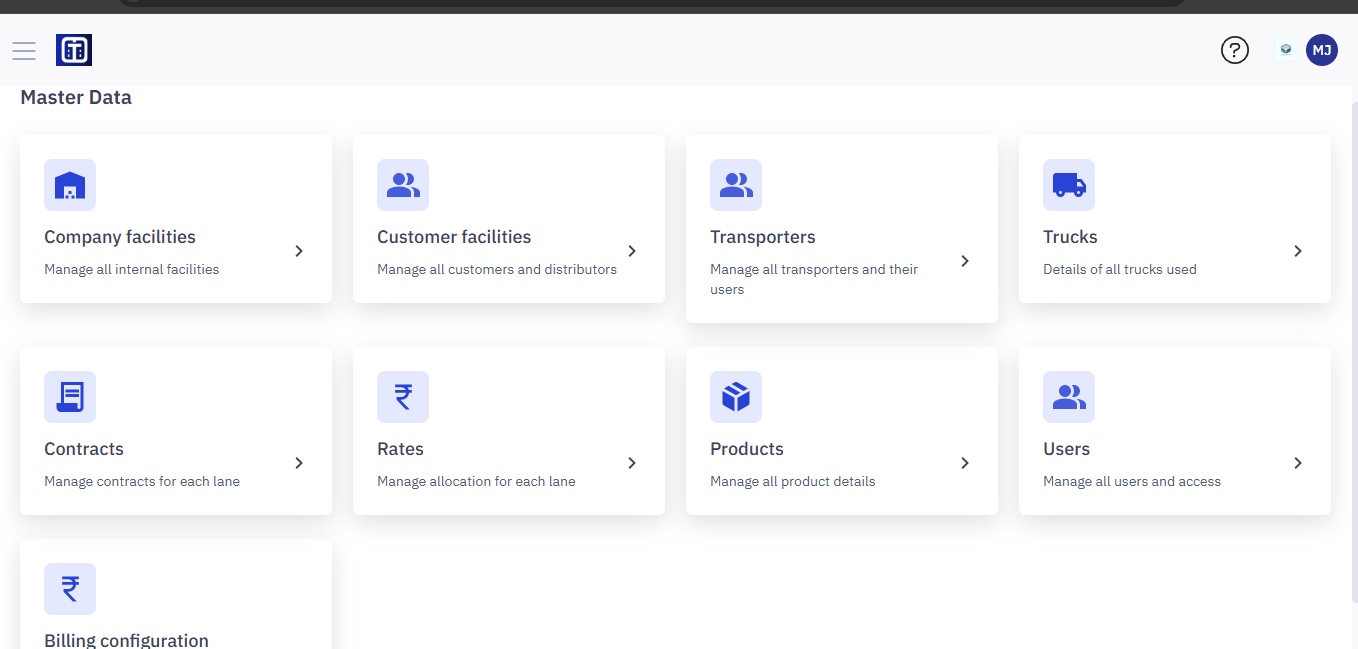Click the company logo icon
The image size is (1358, 649).
pos(74,50)
